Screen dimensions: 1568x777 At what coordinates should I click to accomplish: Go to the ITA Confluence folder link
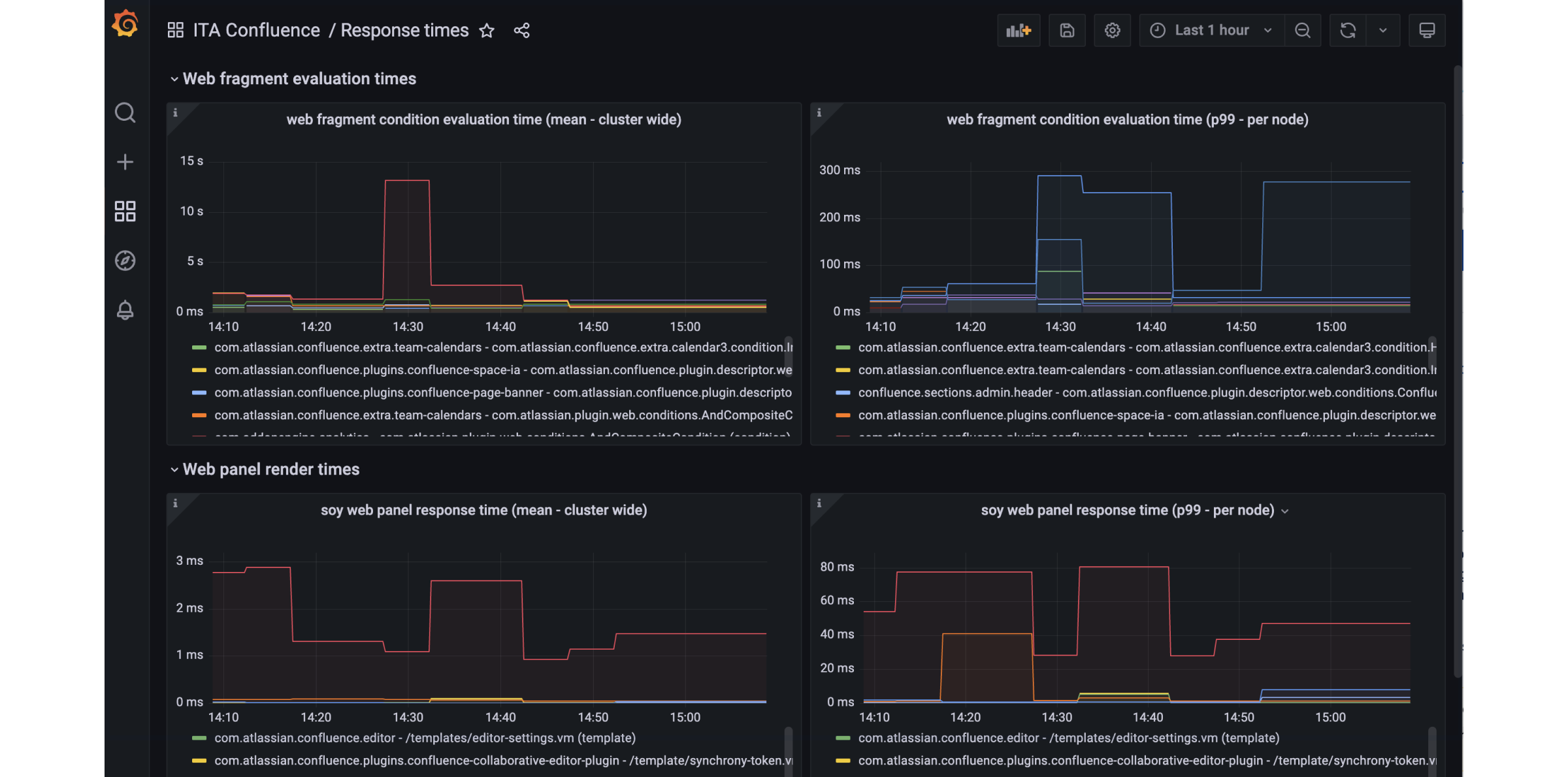(x=256, y=30)
